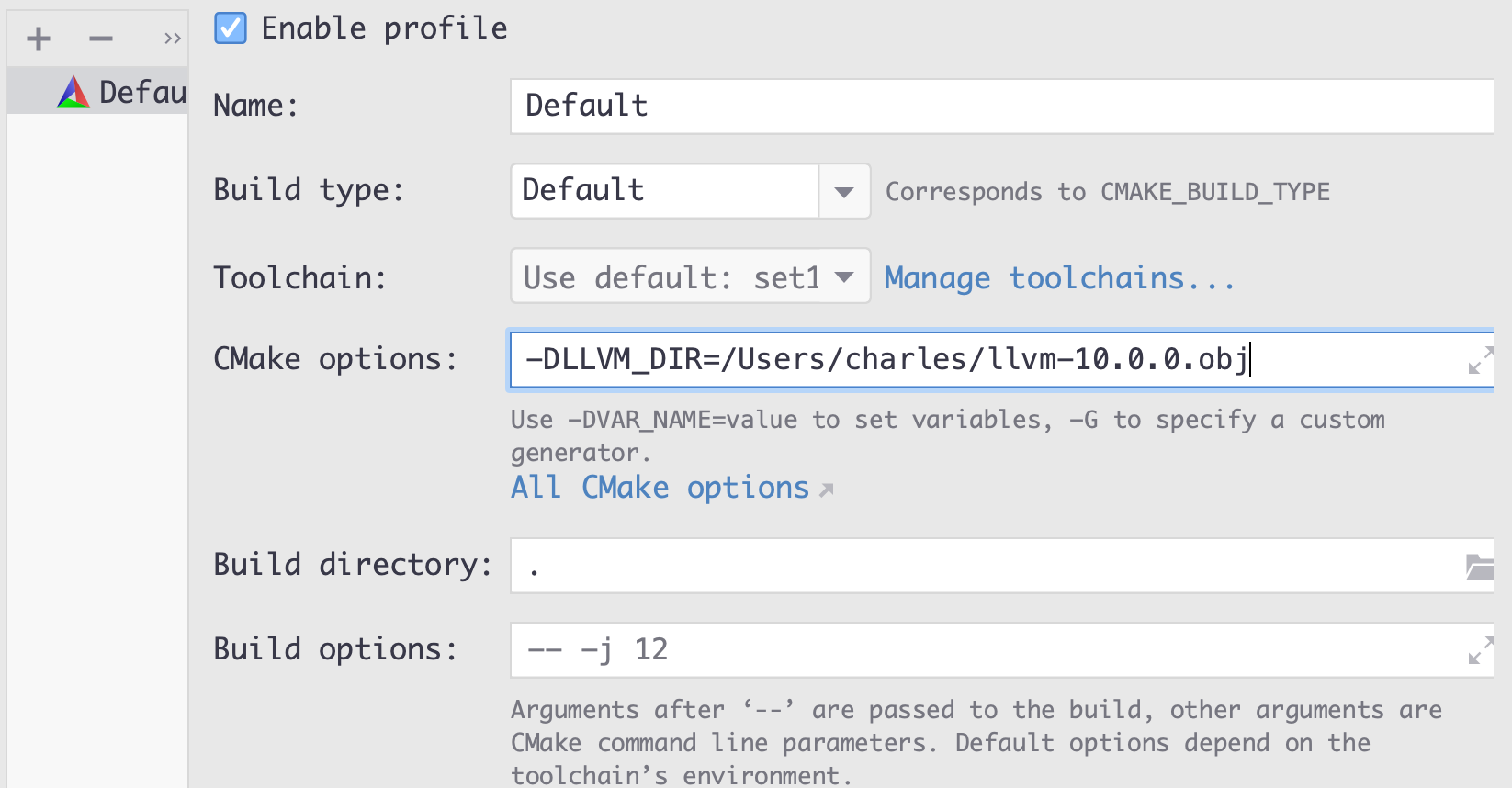Expand the Build options field
The width and height of the screenshot is (1512, 788).
[x=1480, y=650]
